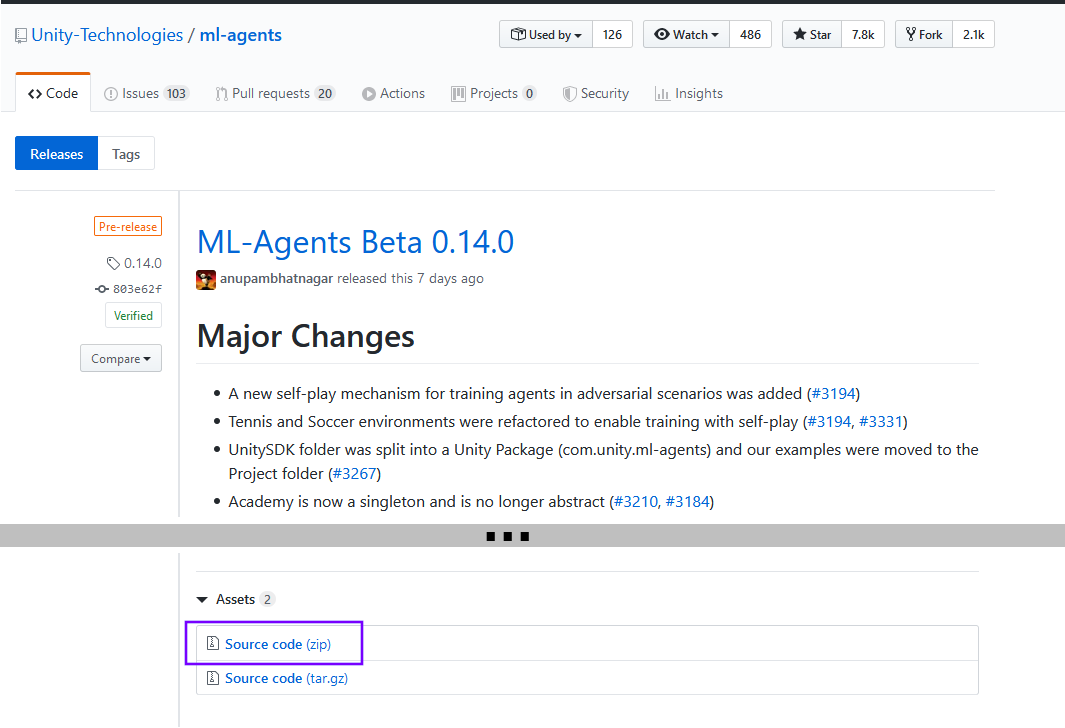Click the 2.1k forks count
The height and width of the screenshot is (728, 1065).
tap(973, 34)
